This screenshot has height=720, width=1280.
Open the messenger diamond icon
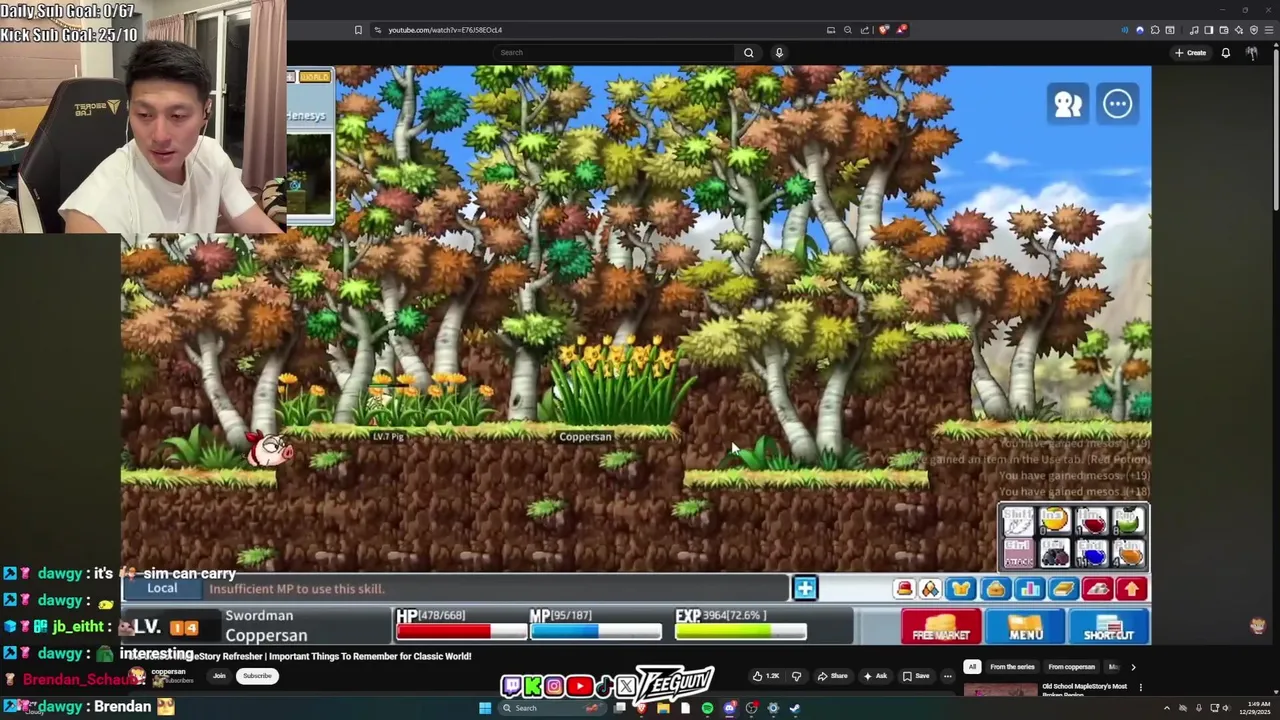pyautogui.click(x=930, y=590)
